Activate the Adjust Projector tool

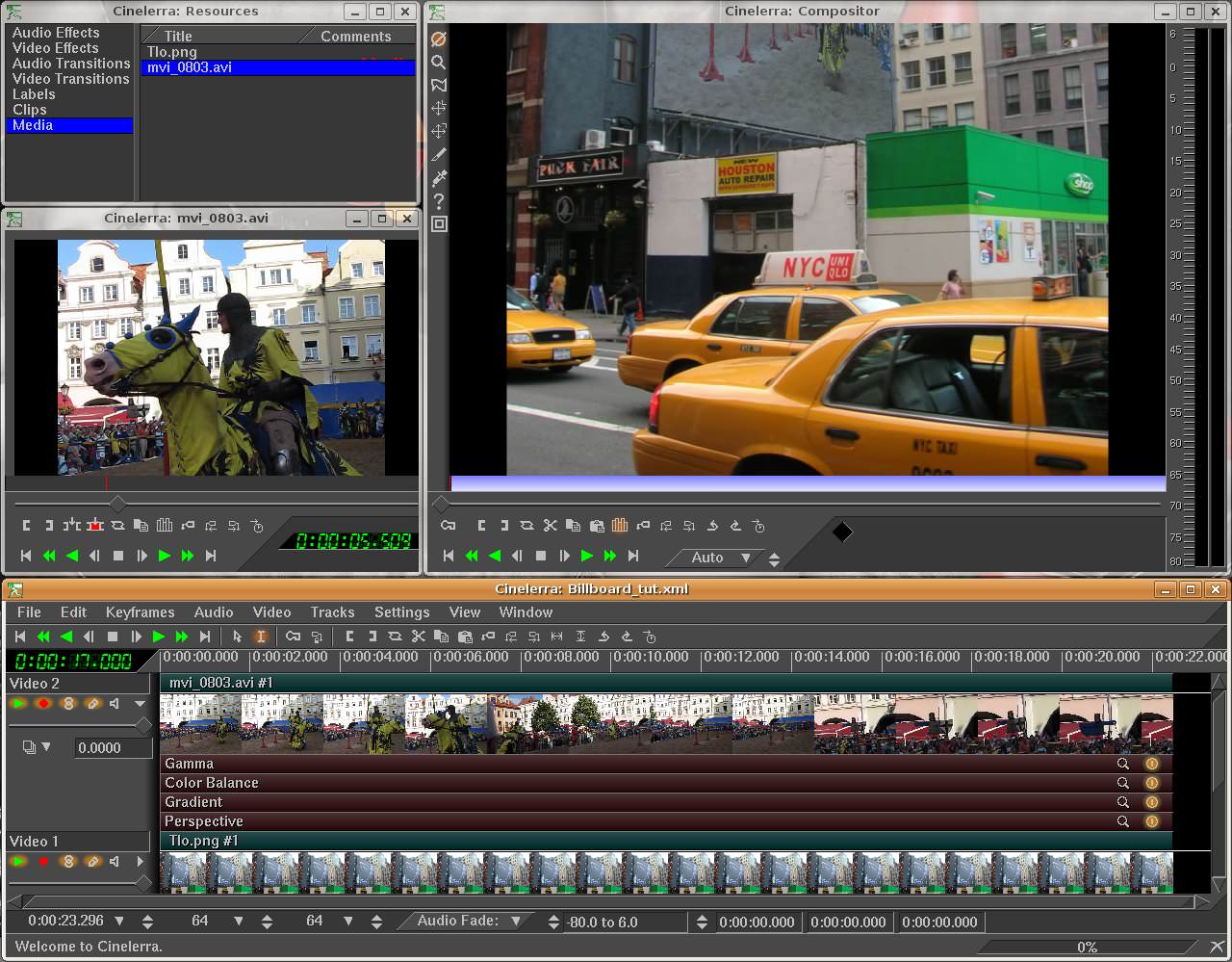(439, 131)
